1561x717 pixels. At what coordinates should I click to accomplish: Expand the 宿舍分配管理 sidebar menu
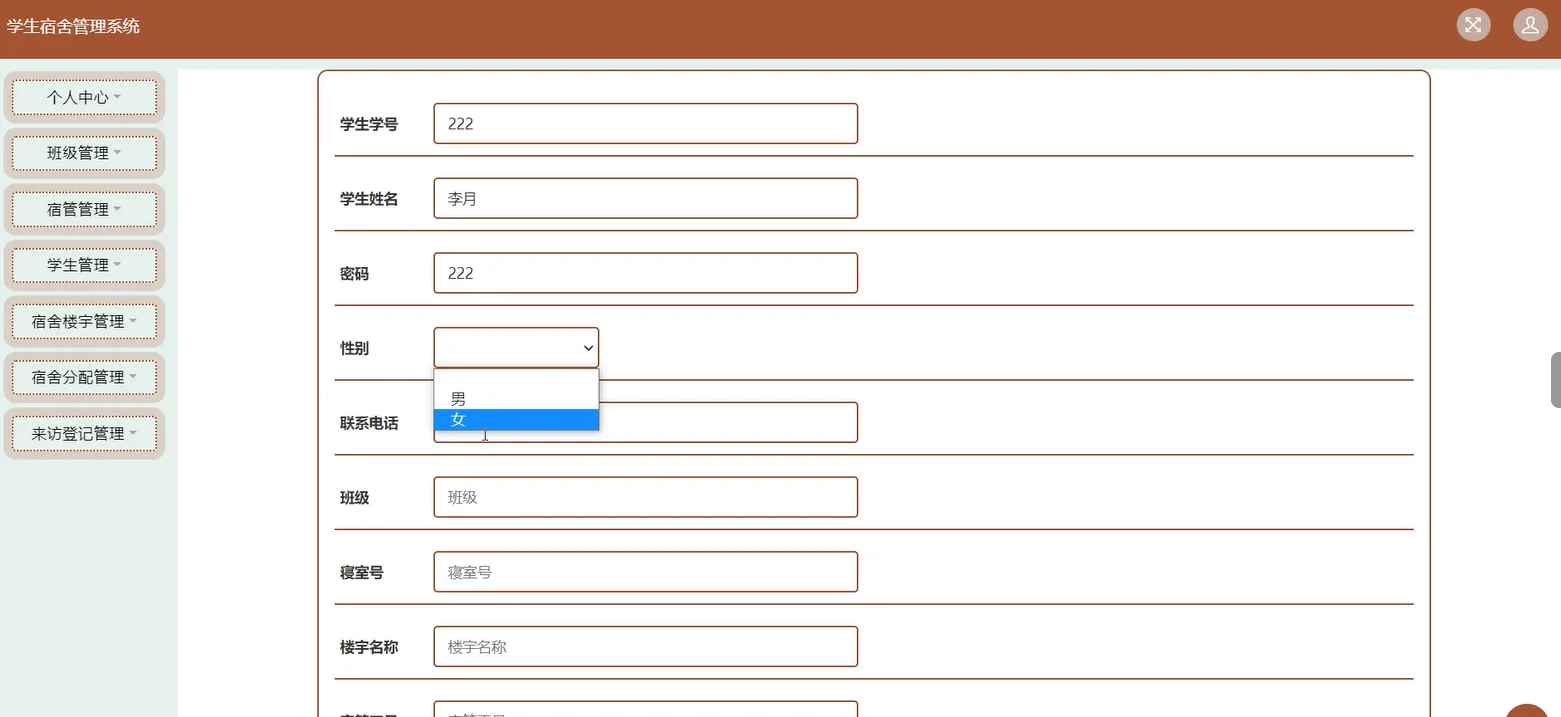tap(84, 377)
